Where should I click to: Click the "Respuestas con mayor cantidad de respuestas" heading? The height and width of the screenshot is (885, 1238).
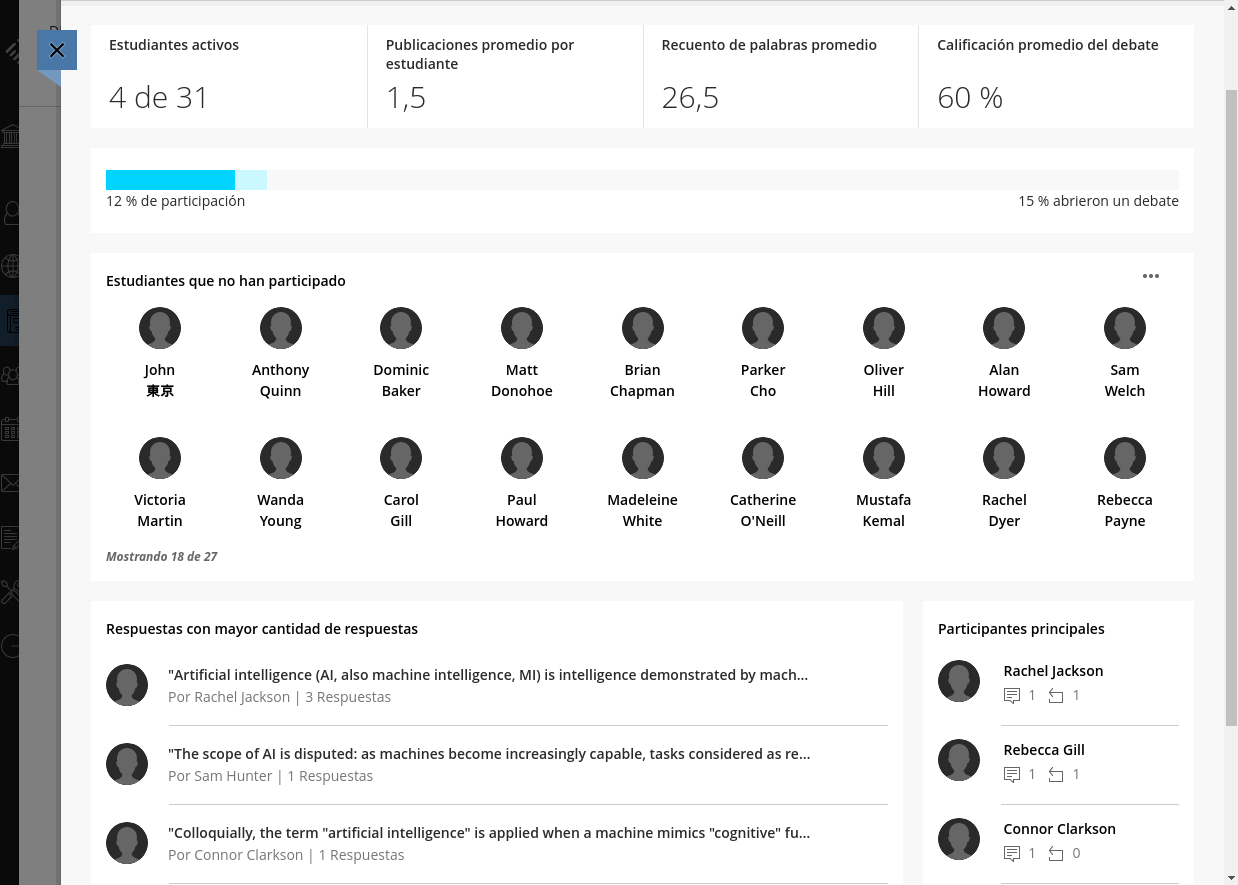(262, 629)
